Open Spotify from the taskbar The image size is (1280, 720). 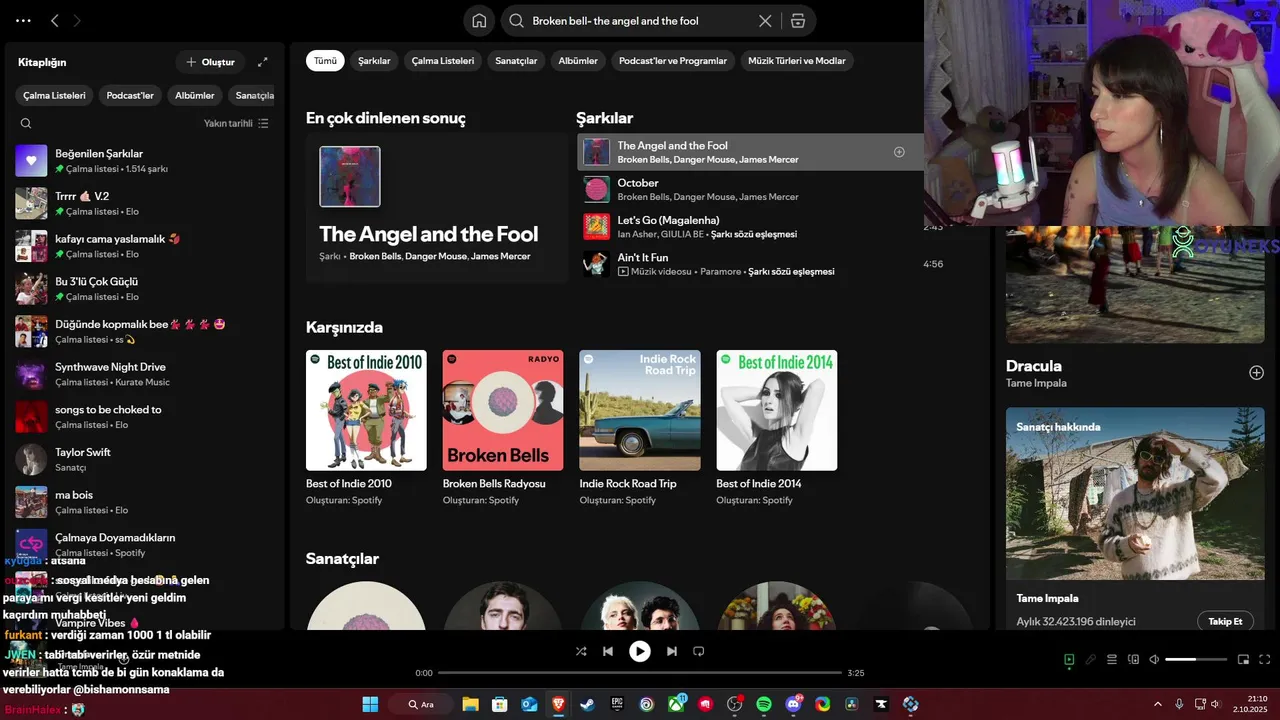click(x=764, y=704)
